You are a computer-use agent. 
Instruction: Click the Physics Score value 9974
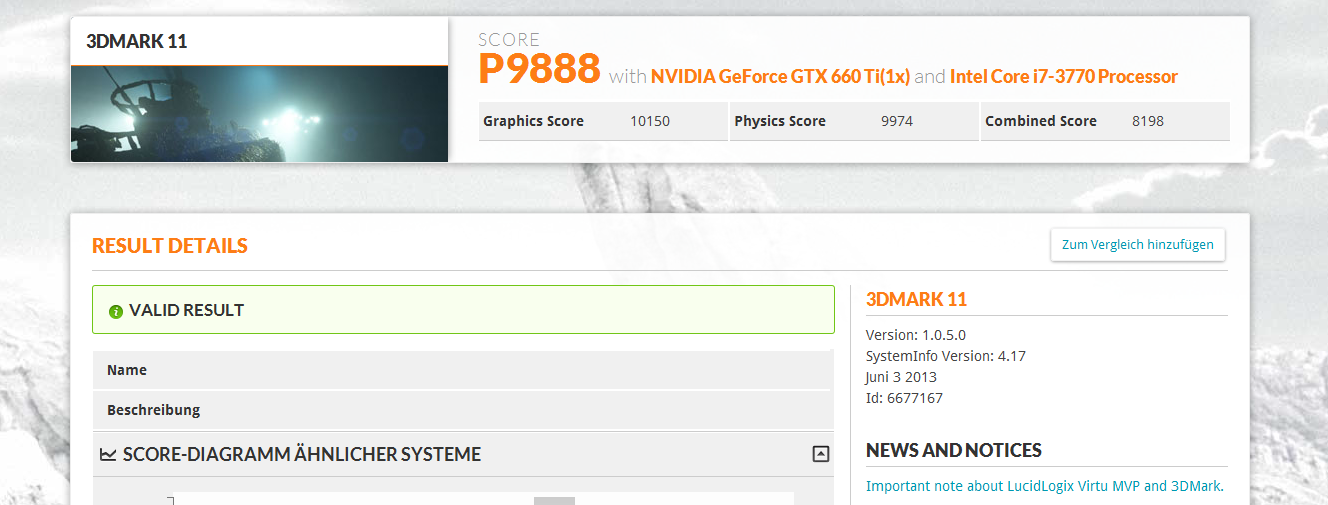pos(897,121)
